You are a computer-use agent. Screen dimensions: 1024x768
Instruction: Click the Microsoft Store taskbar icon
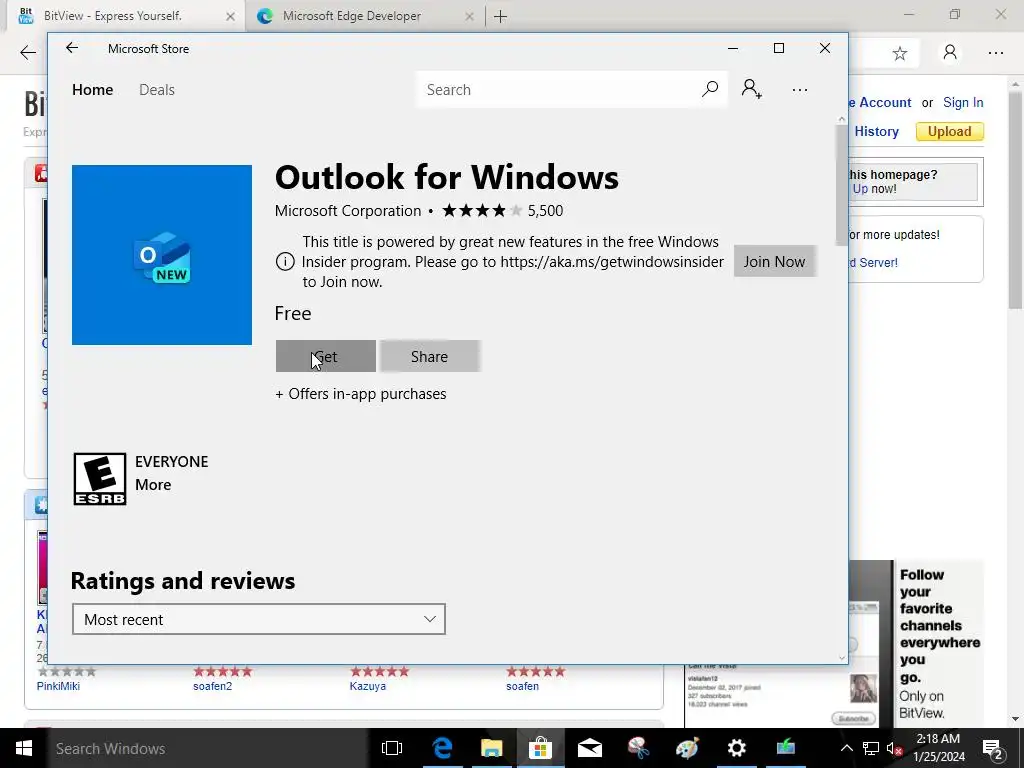(540, 748)
